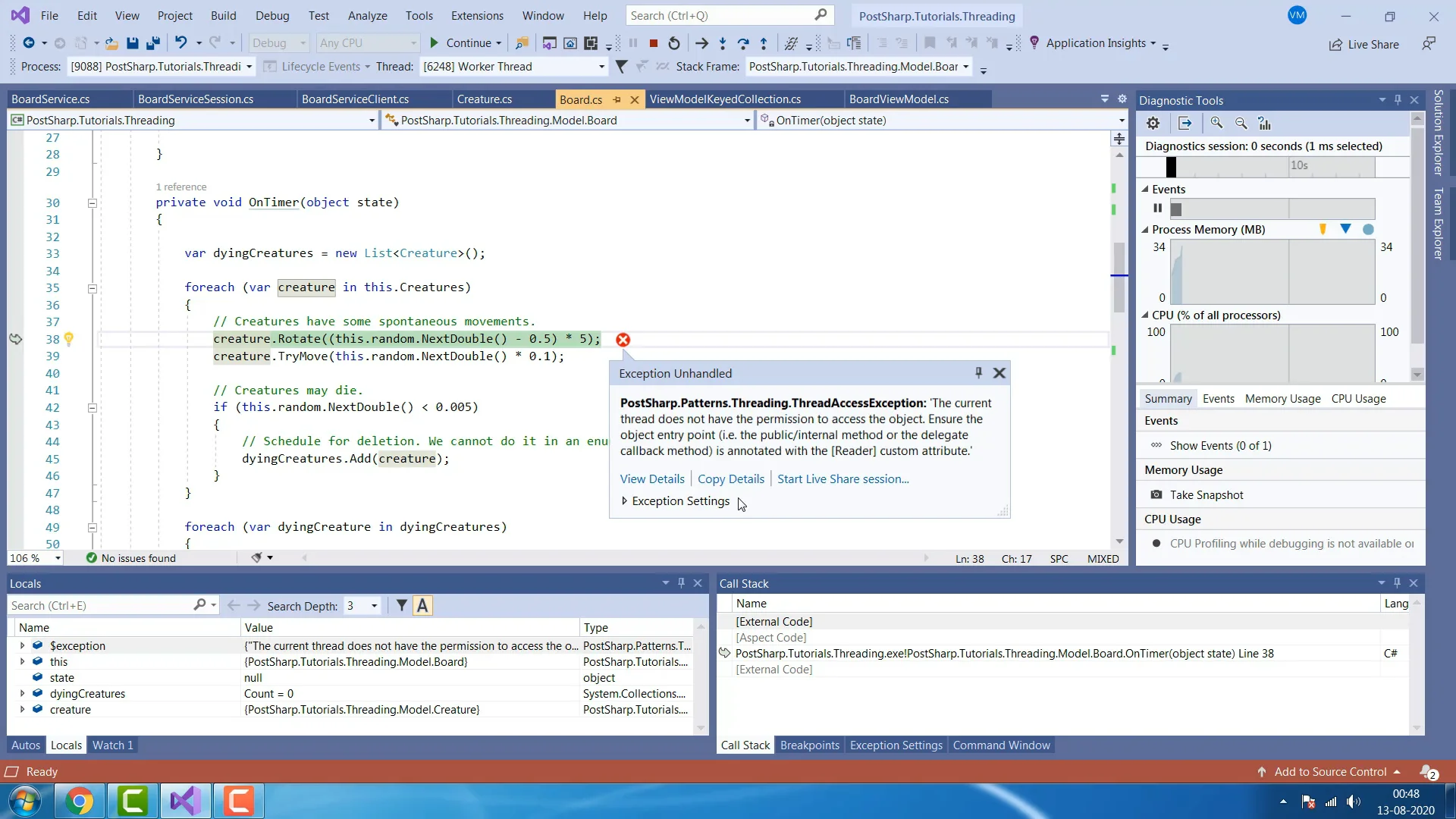Image resolution: width=1456 pixels, height=819 pixels.
Task: Pin the Locals window with auto-hide pin
Action: click(681, 583)
